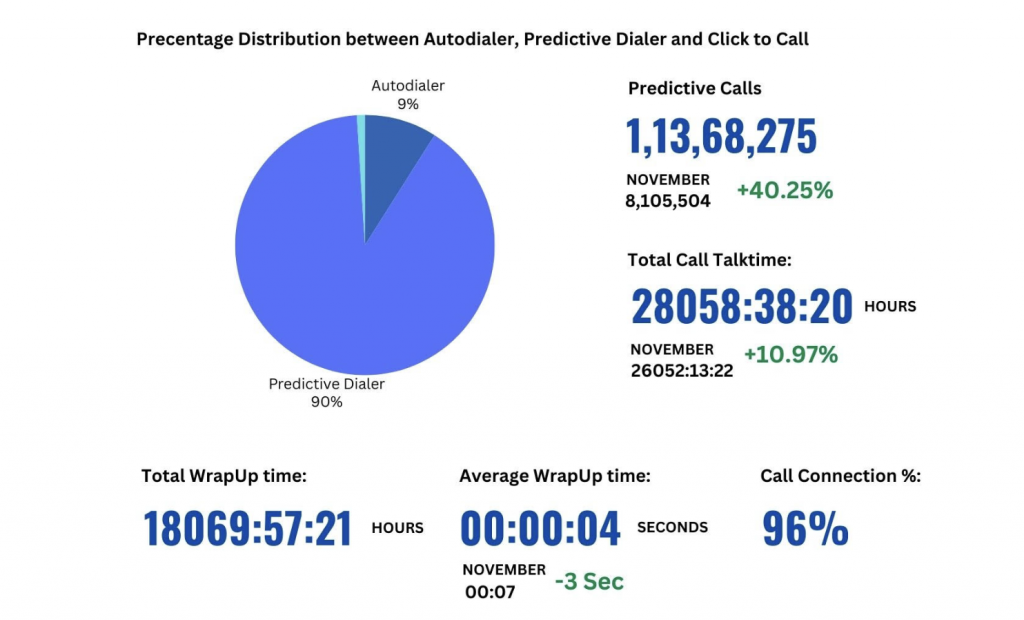Click the +40.25% growth indicator
Image resolution: width=1024 pixels, height=620 pixels.
point(787,190)
